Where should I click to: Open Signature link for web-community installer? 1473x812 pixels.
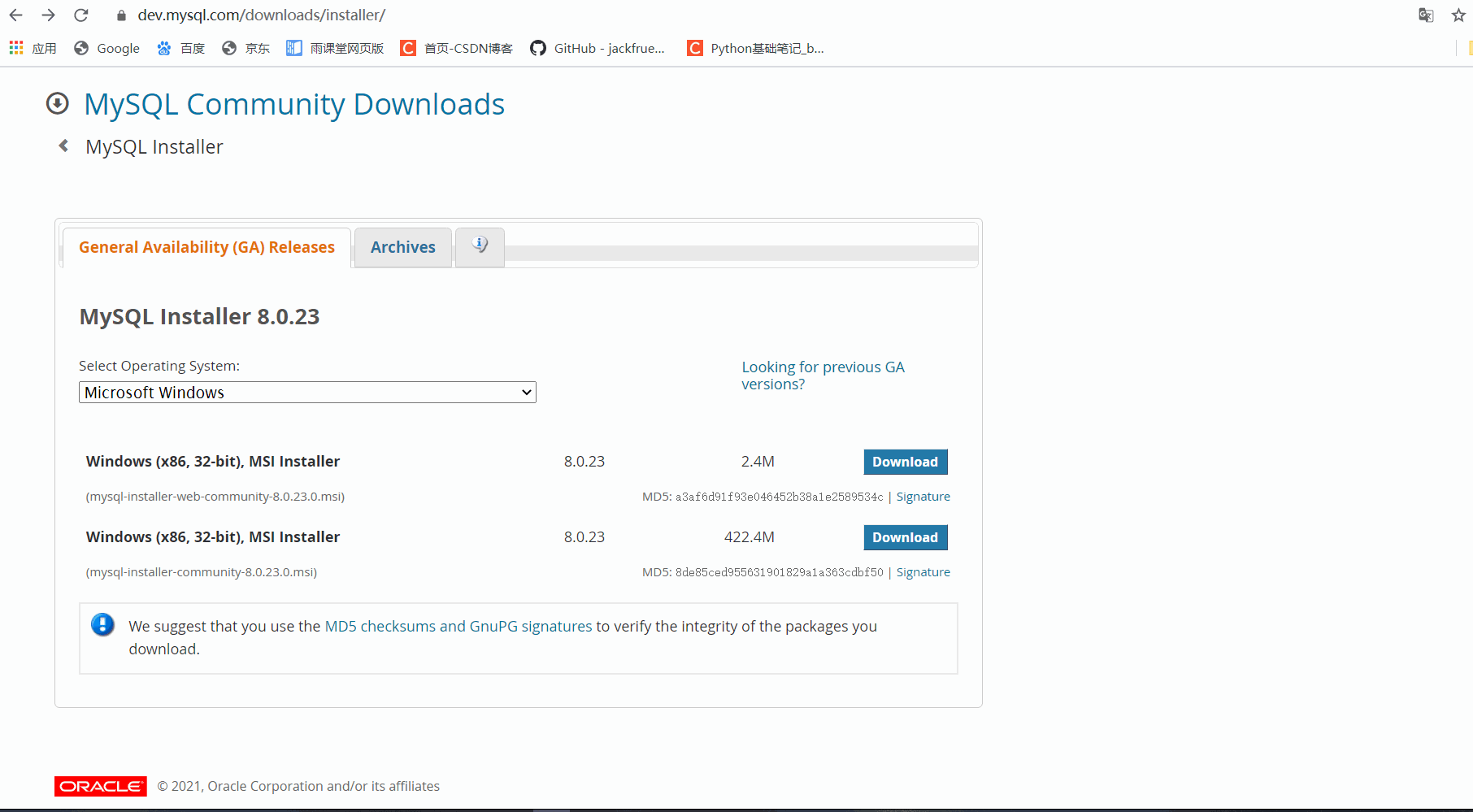click(x=923, y=497)
